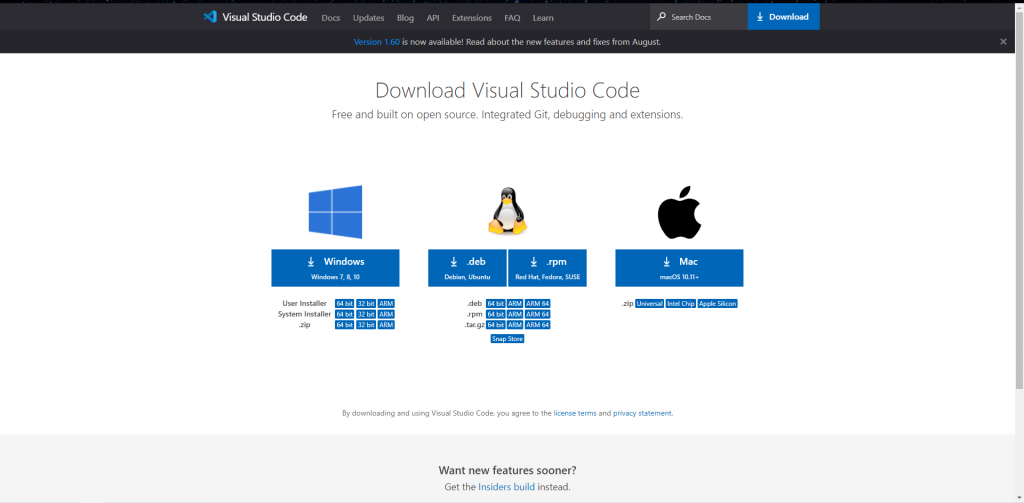Select .tar.gz ARM 64

pos(538,325)
